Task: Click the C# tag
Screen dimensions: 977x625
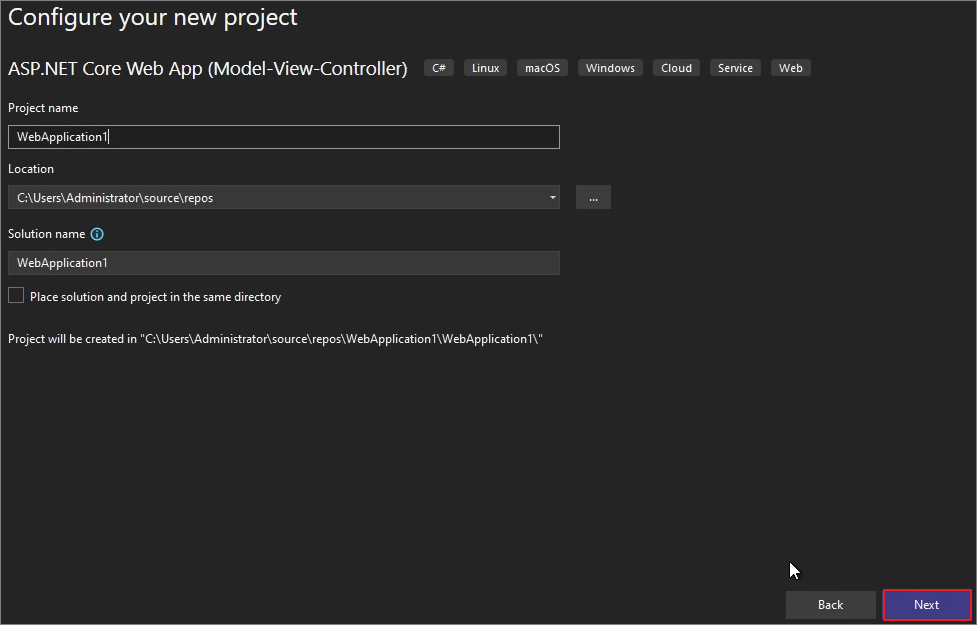Action: (439, 68)
